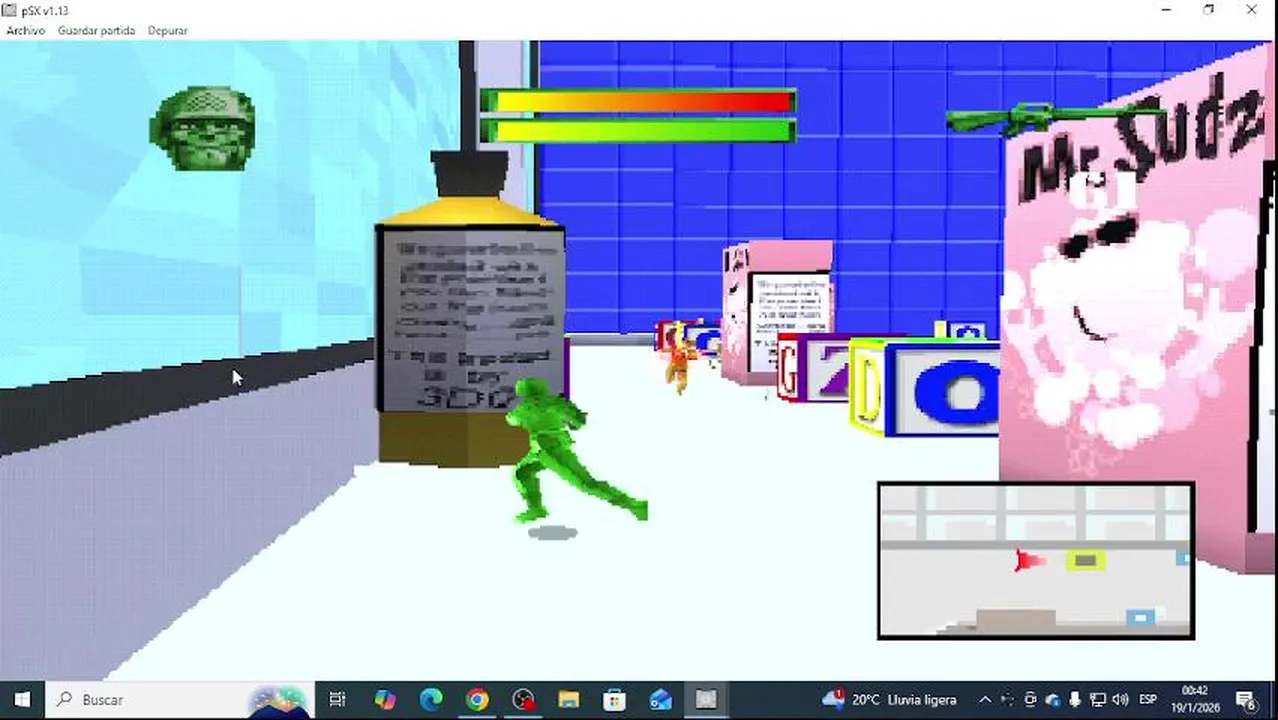The image size is (1278, 720).
Task: Open the weather widget showing 20°C
Action: coord(889,700)
